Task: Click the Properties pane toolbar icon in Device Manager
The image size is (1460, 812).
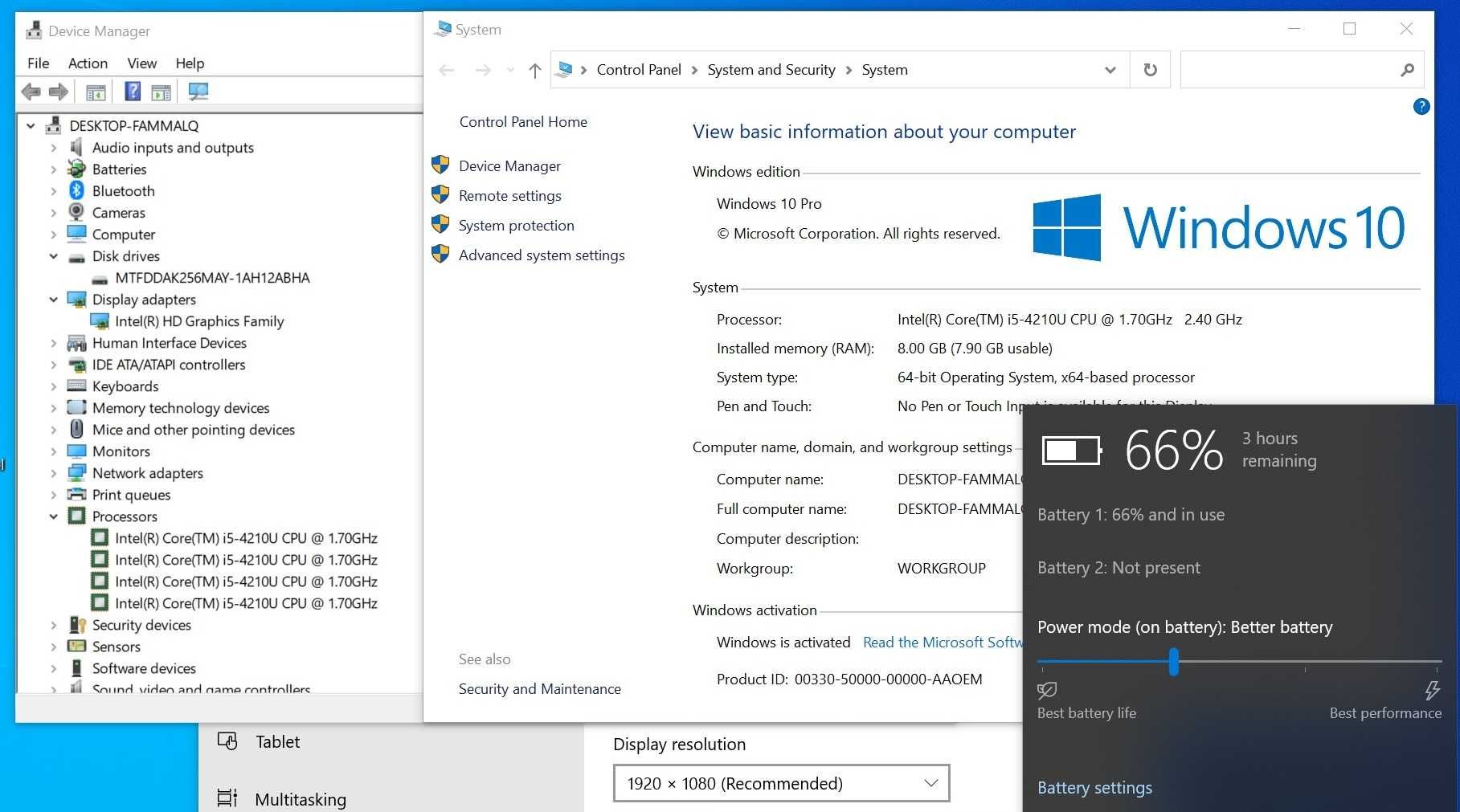Action: click(162, 92)
